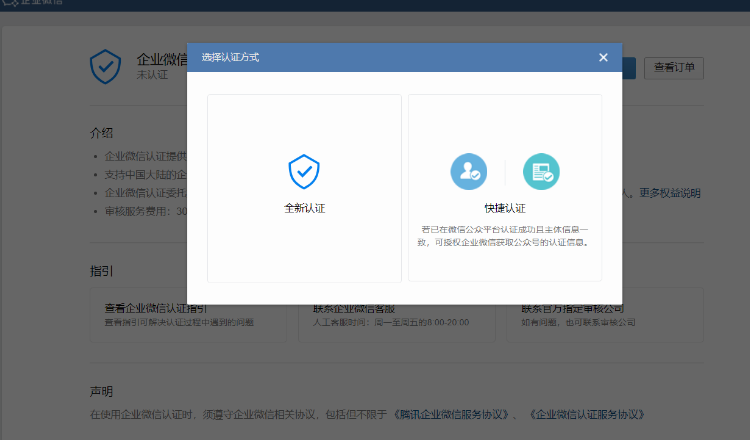This screenshot has height=440, width=750.
Task: Choose the 快捷认证 label text
Action: click(x=505, y=208)
